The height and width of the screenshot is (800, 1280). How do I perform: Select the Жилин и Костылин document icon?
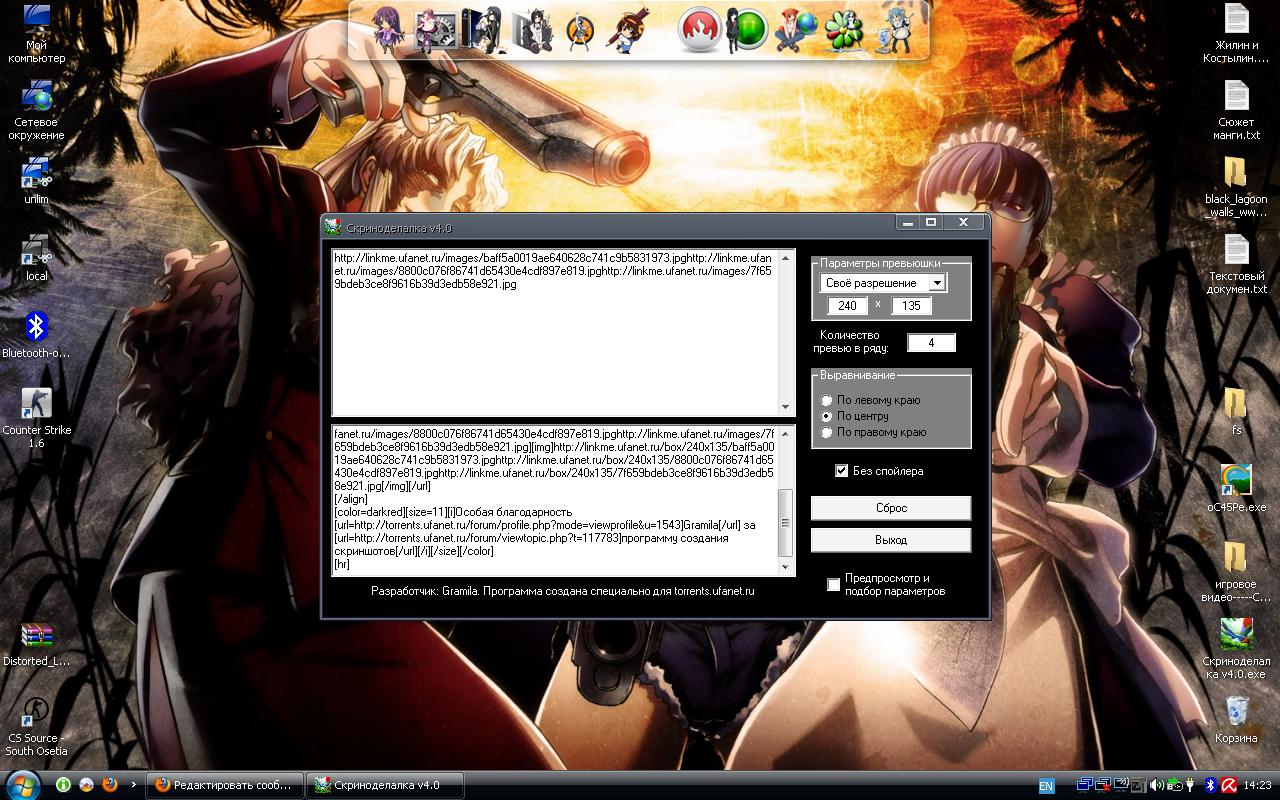tap(1236, 33)
